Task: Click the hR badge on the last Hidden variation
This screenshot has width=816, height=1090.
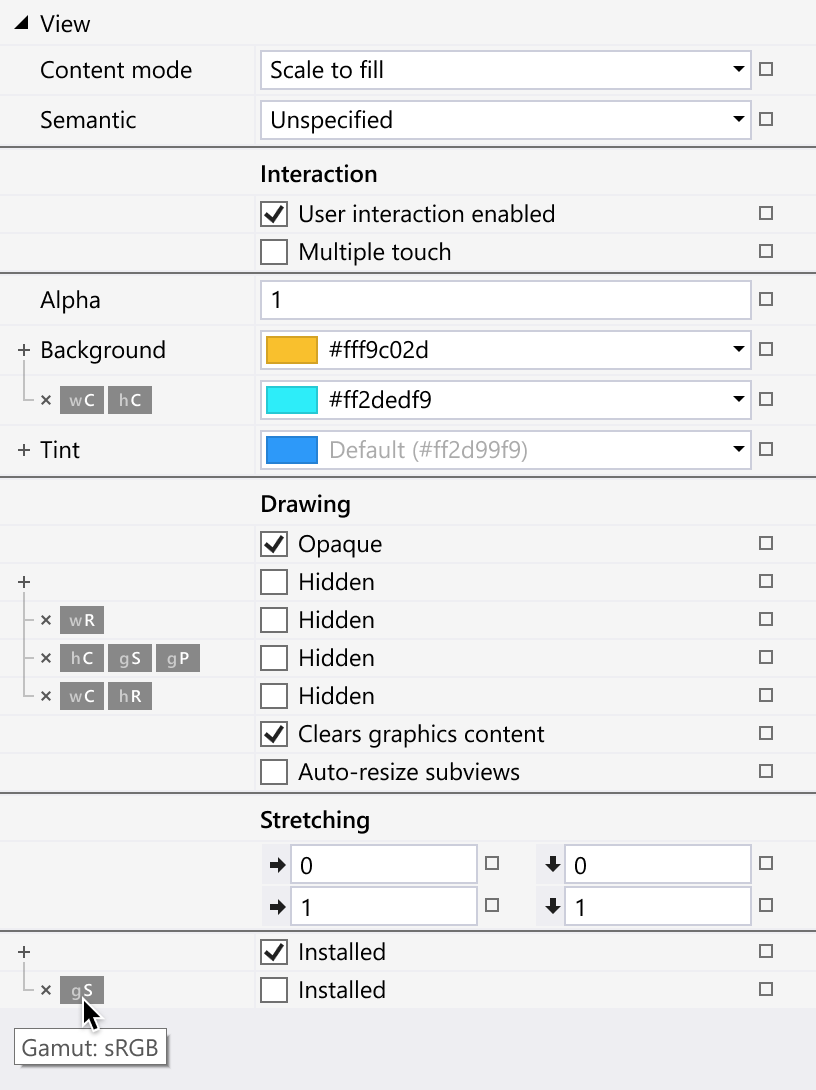Action: 129,696
